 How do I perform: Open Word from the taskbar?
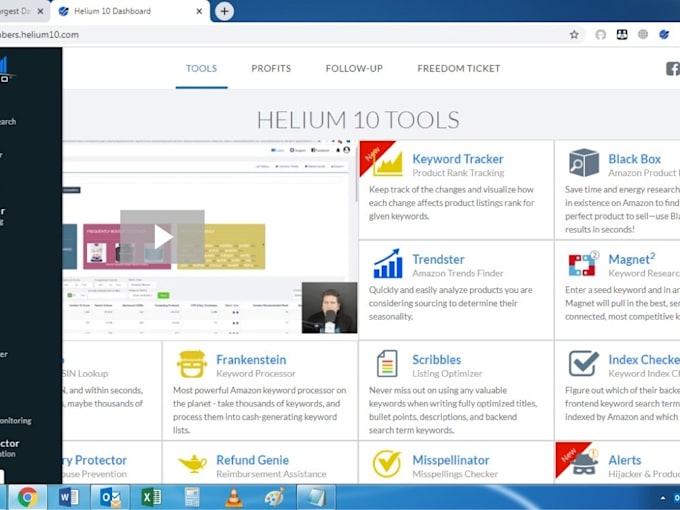[69, 497]
